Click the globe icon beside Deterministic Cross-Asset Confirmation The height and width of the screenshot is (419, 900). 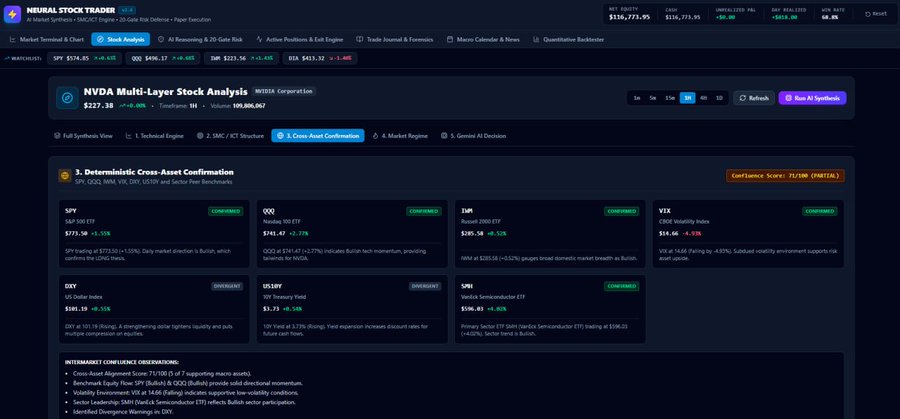[65, 176]
